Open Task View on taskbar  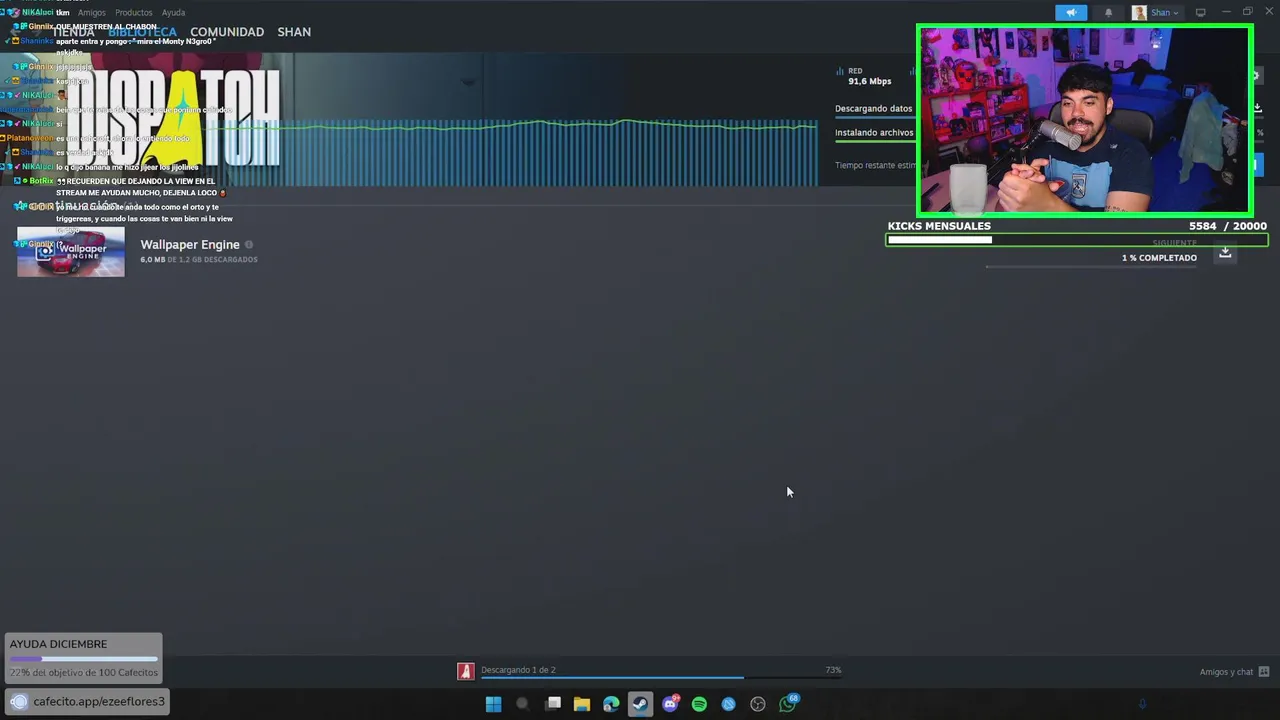[553, 704]
